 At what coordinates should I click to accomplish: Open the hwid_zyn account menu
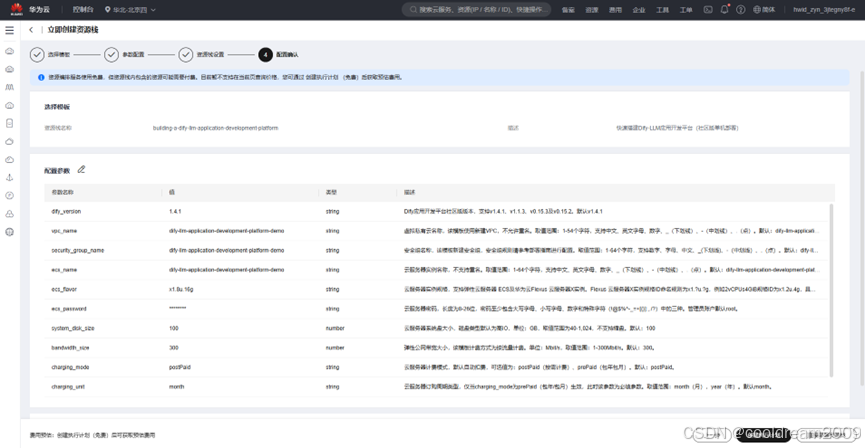[x=824, y=9]
